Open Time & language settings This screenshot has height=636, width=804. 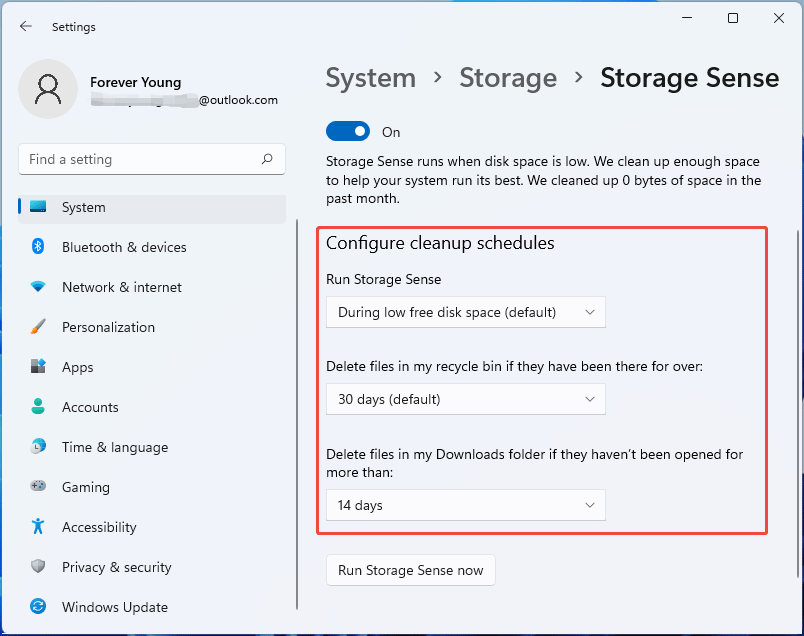(114, 447)
